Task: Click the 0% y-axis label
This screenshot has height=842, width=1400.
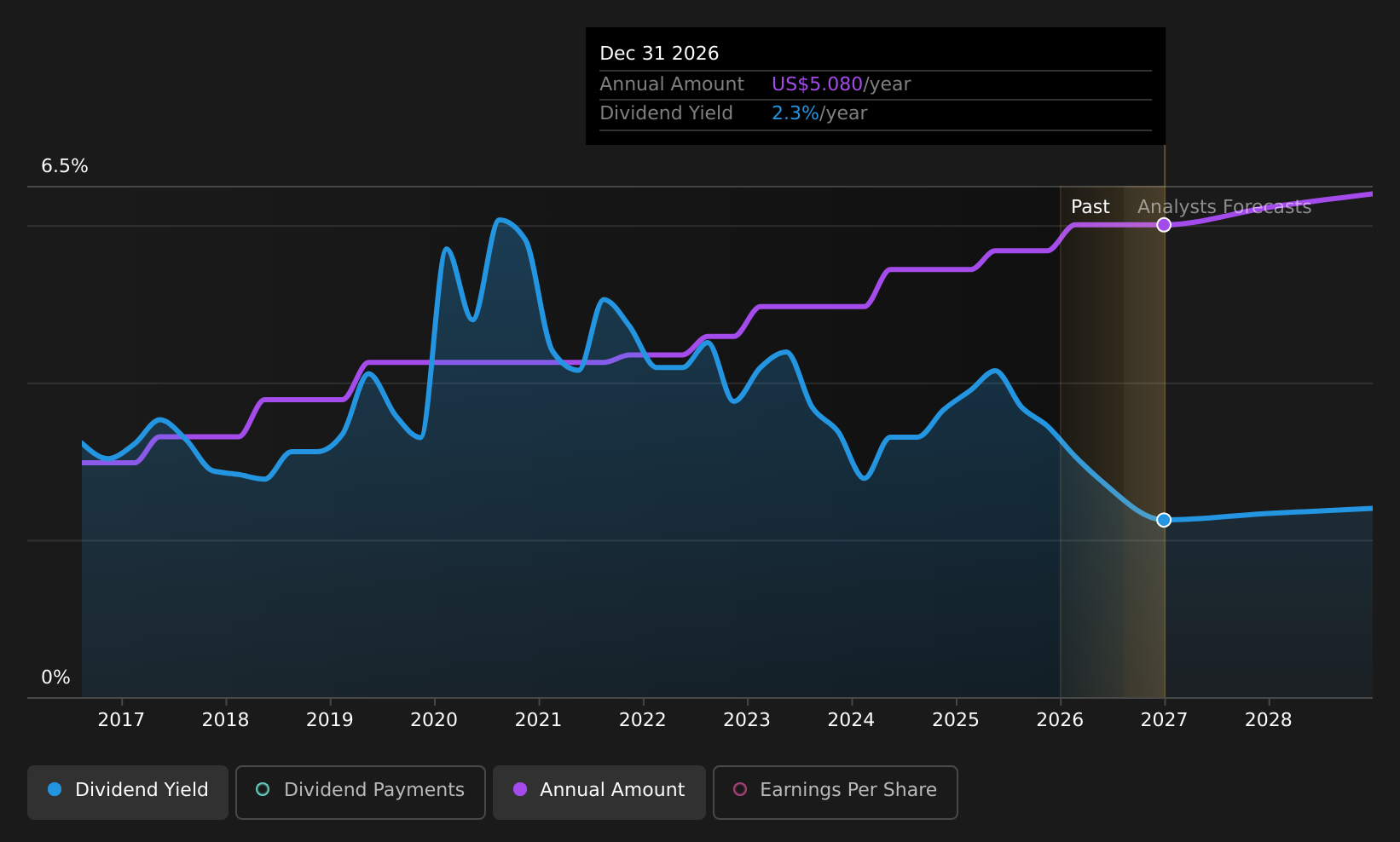Action: tap(55, 678)
